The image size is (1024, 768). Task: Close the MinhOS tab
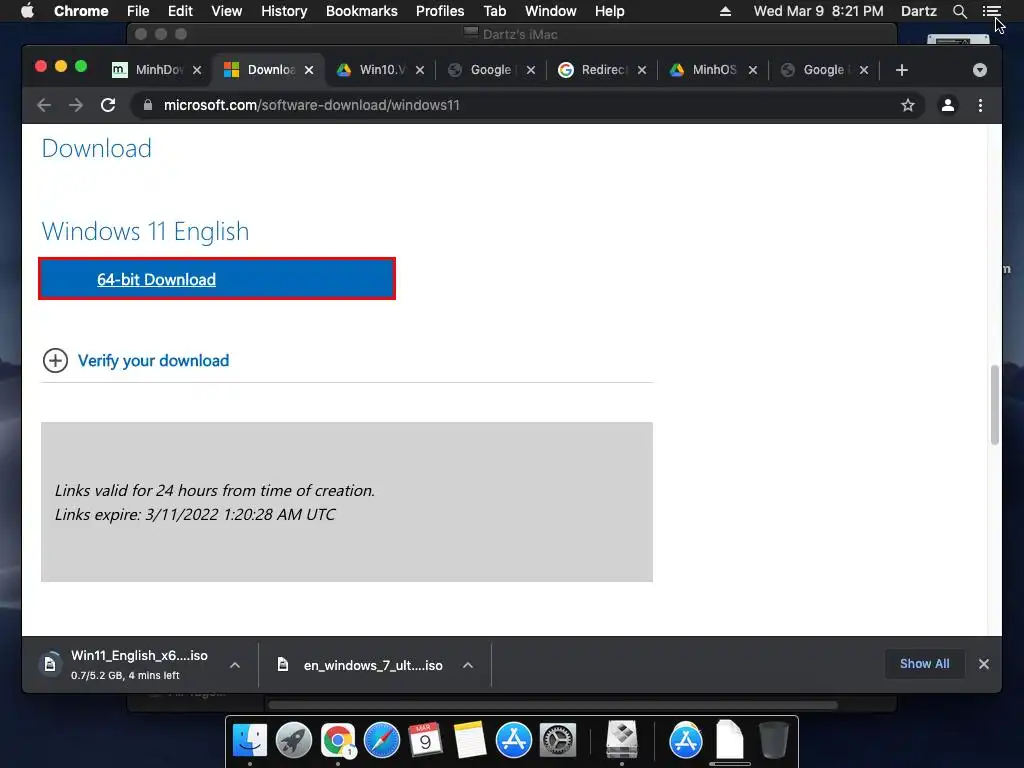coord(753,70)
